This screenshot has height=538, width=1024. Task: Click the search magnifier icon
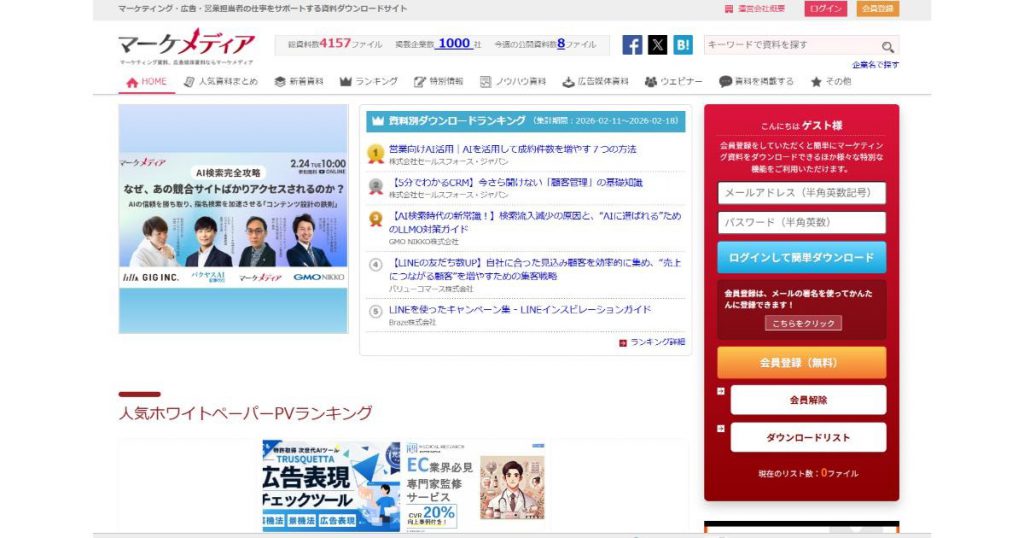(x=887, y=46)
